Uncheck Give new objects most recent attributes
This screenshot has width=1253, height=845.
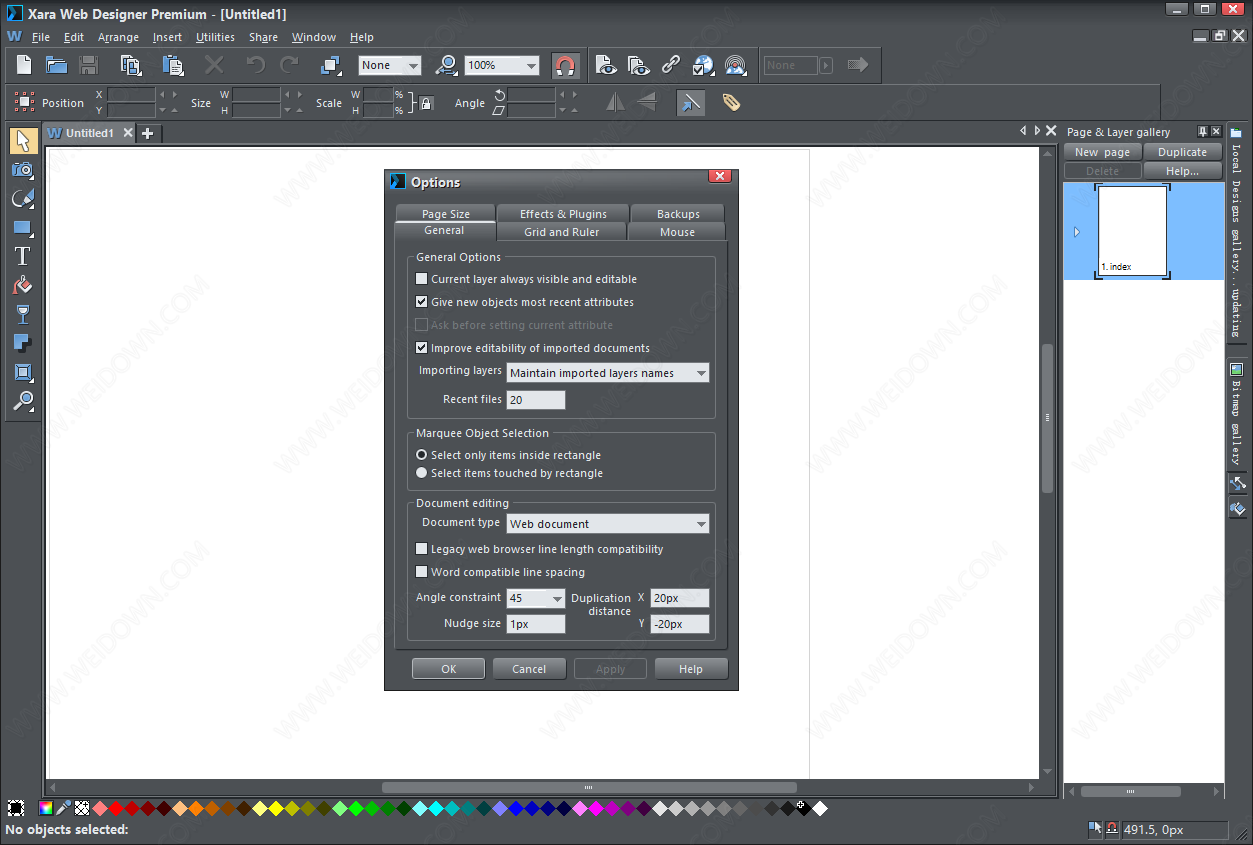coord(421,302)
